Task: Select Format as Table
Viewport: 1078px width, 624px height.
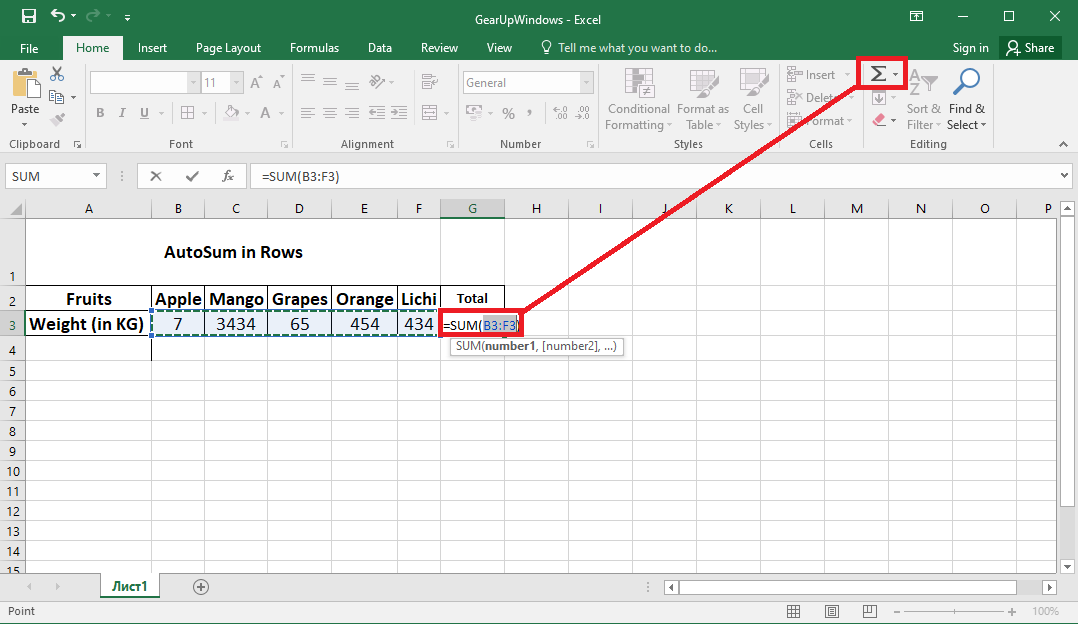Action: 702,99
